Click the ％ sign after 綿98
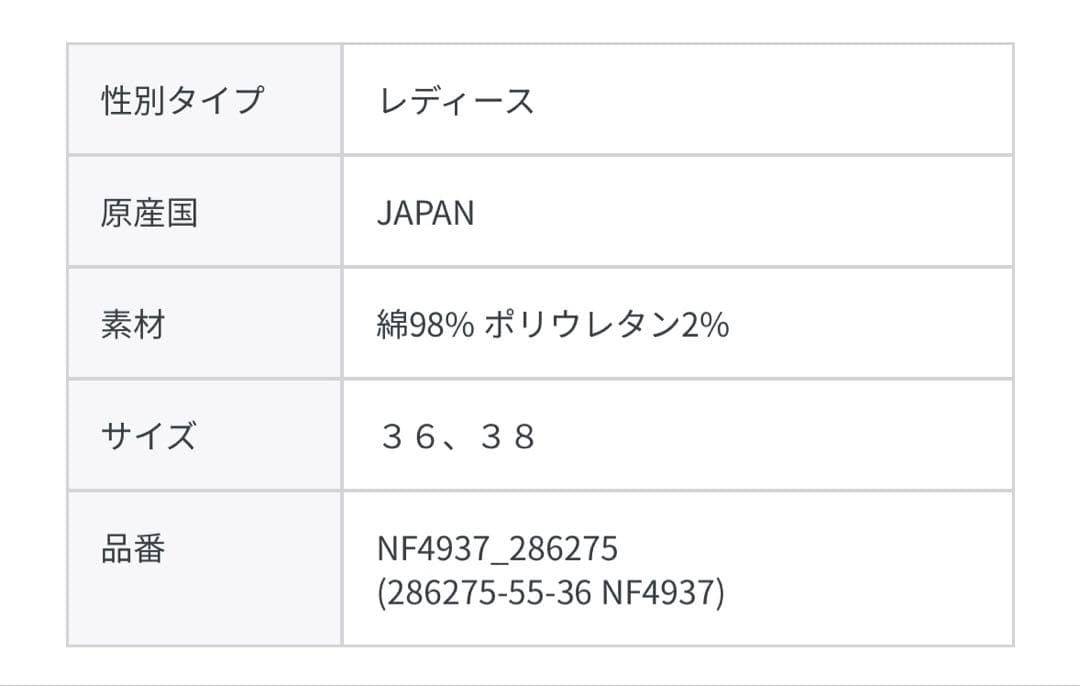Image resolution: width=1080 pixels, height=686 pixels. coord(460,325)
